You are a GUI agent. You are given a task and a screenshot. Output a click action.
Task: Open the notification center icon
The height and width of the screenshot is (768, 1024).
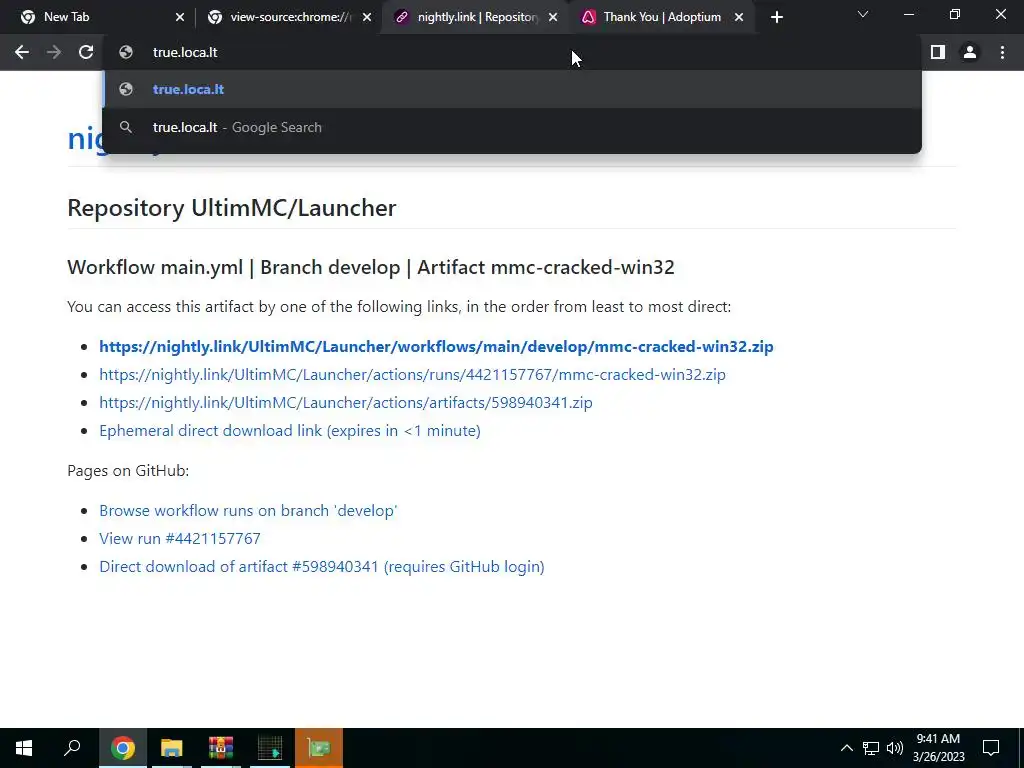991,748
